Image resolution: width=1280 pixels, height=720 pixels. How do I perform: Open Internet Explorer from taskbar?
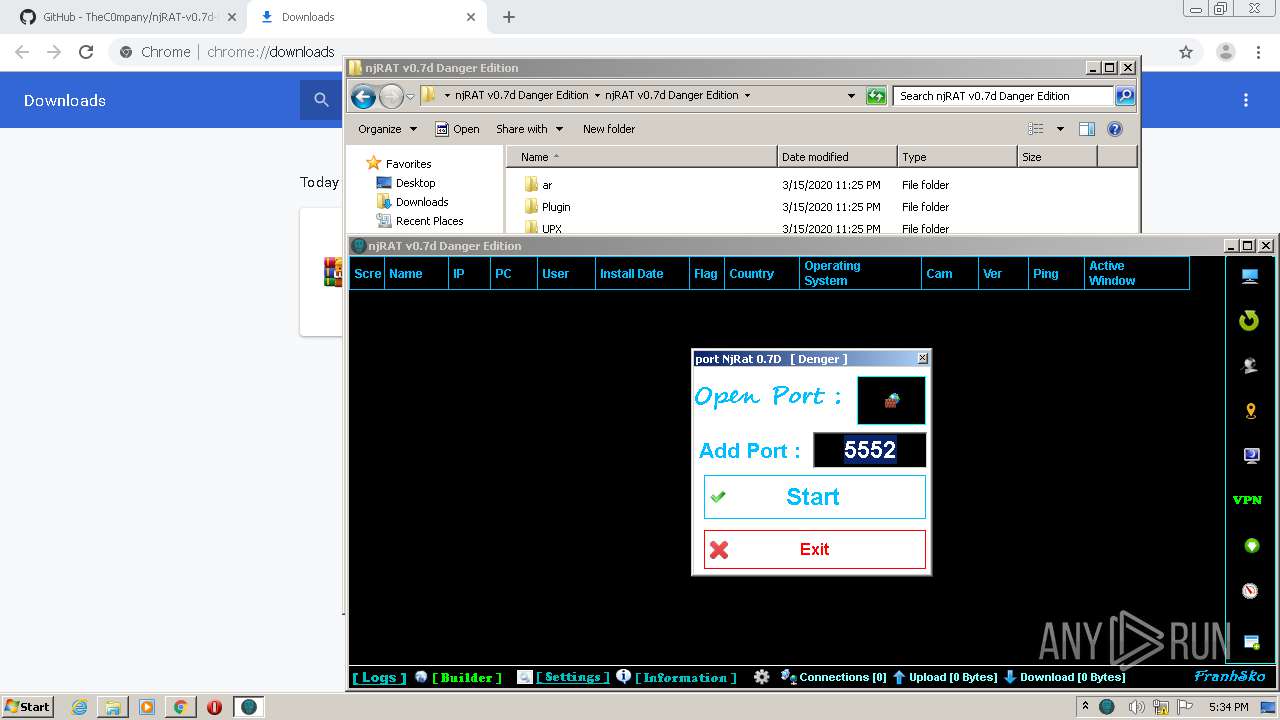[79, 707]
